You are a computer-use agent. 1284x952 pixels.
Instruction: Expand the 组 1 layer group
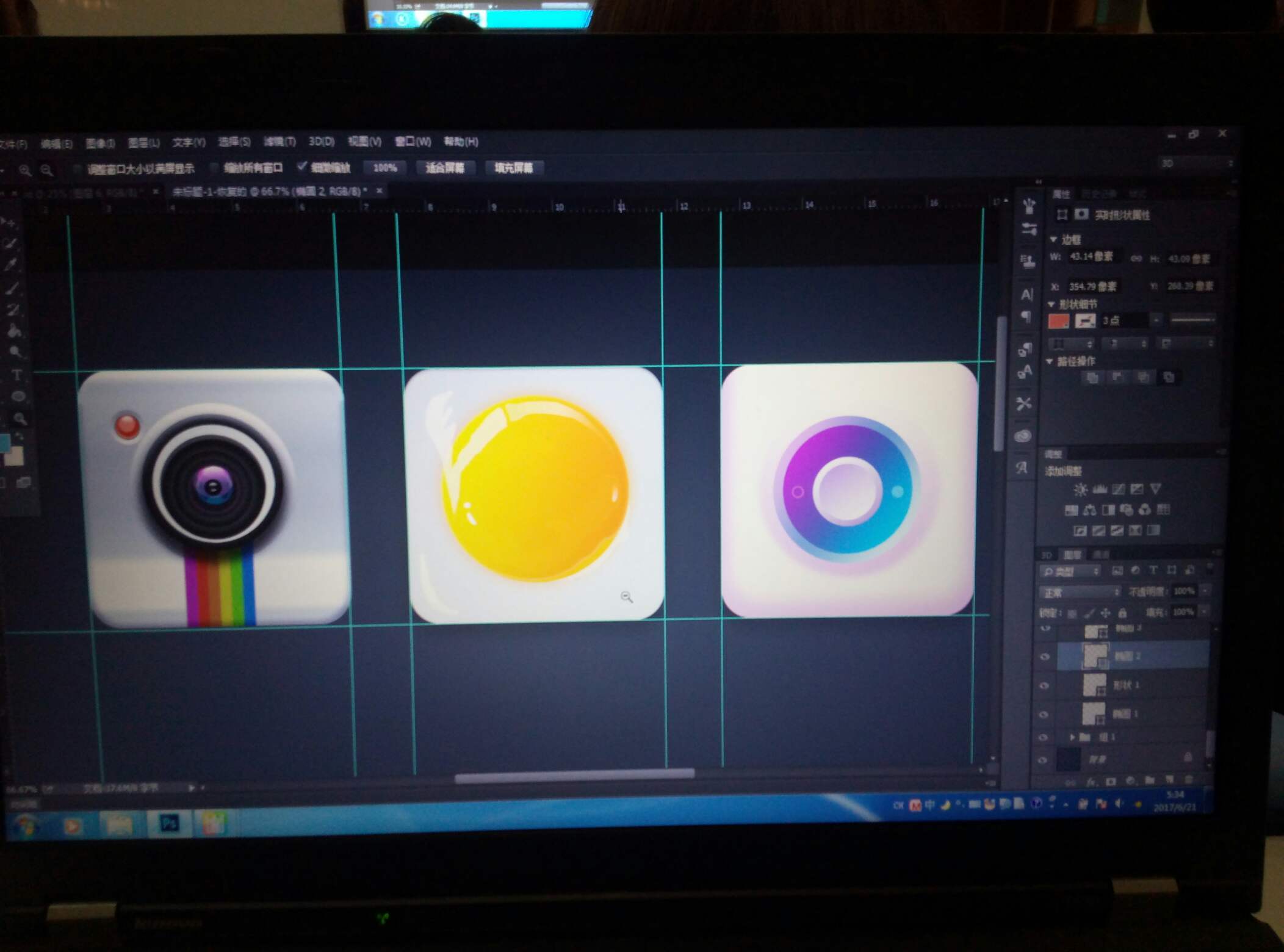coord(1072,737)
